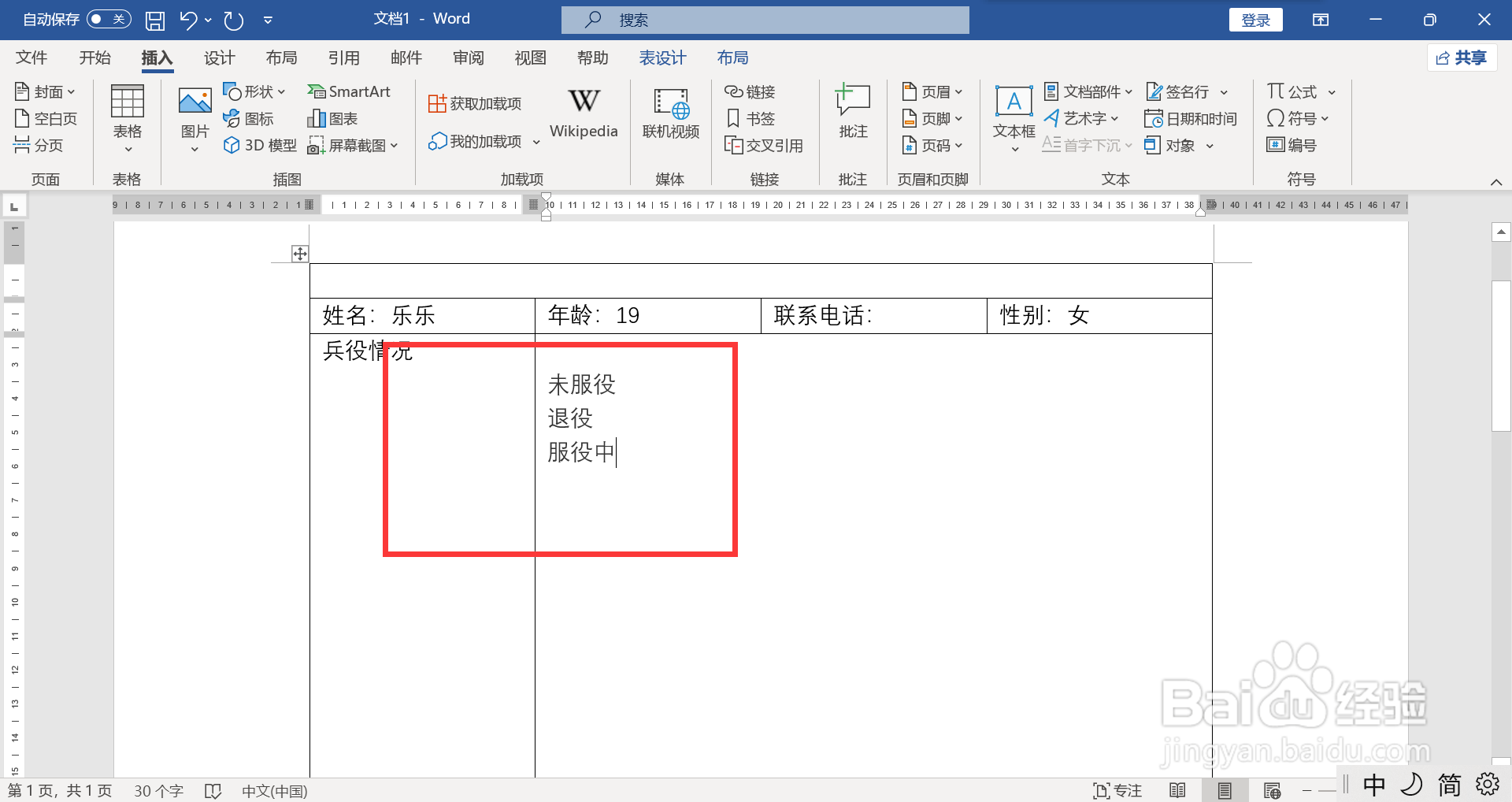Click the 30 个字 word count
Viewport: 1512px width, 802px height.
pyautogui.click(x=158, y=790)
